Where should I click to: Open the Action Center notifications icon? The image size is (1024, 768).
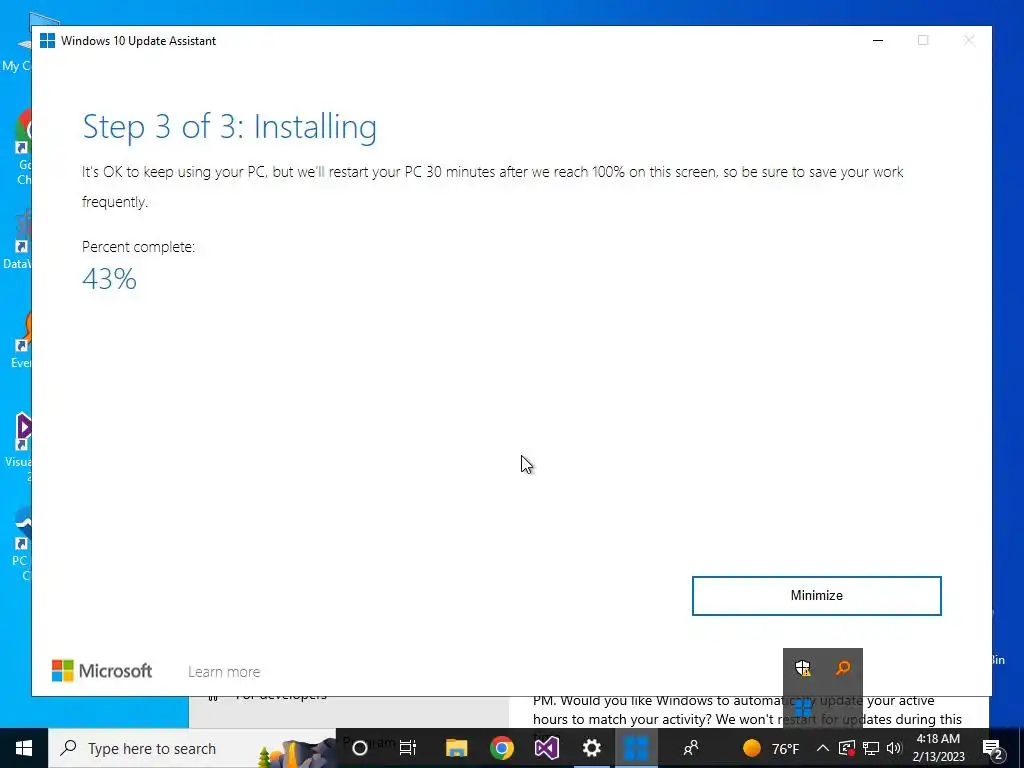992,748
